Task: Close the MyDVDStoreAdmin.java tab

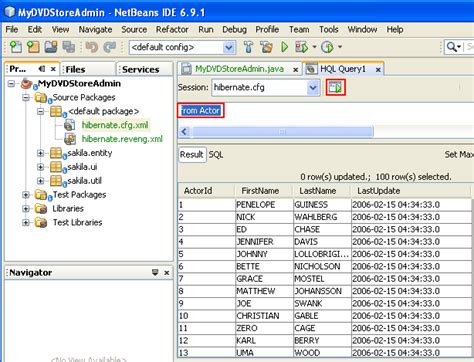Action: click(x=295, y=70)
